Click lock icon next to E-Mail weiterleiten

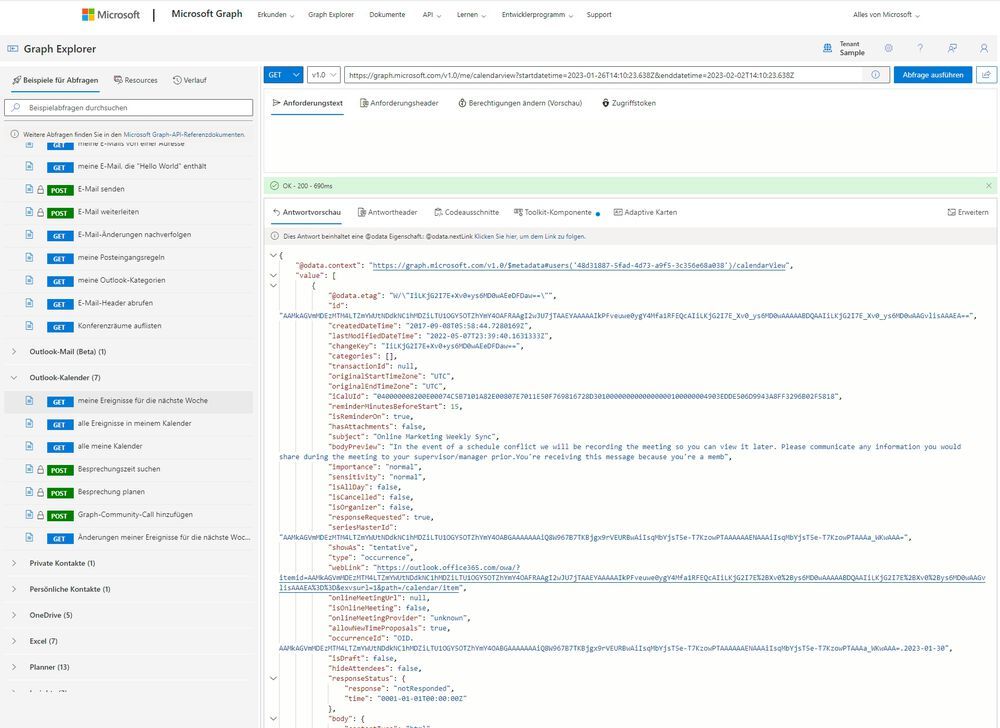pyautogui.click(x=40, y=212)
